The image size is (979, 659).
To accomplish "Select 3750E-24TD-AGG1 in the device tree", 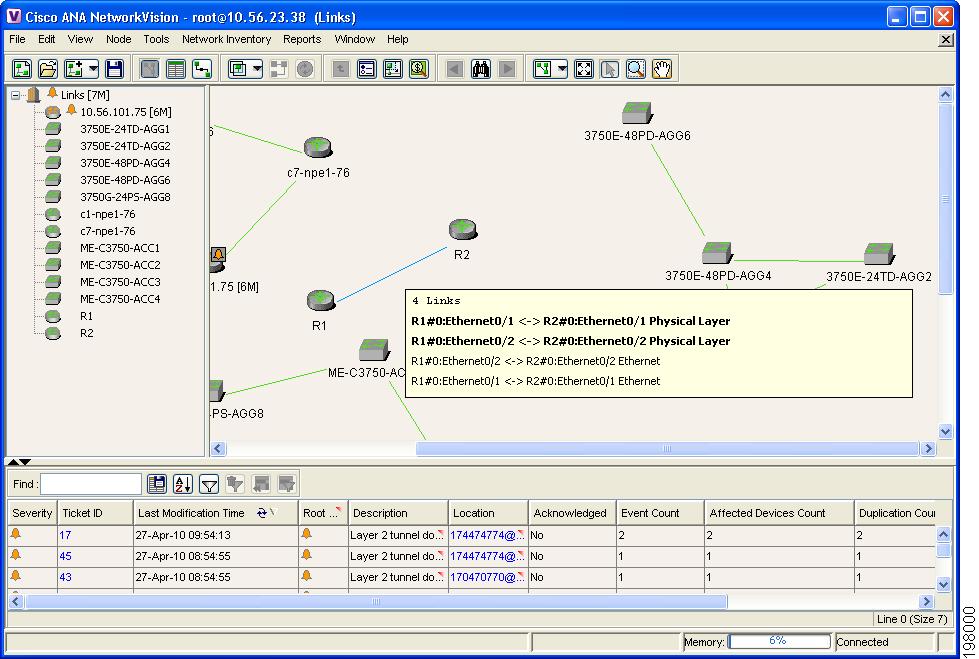I will tap(125, 129).
